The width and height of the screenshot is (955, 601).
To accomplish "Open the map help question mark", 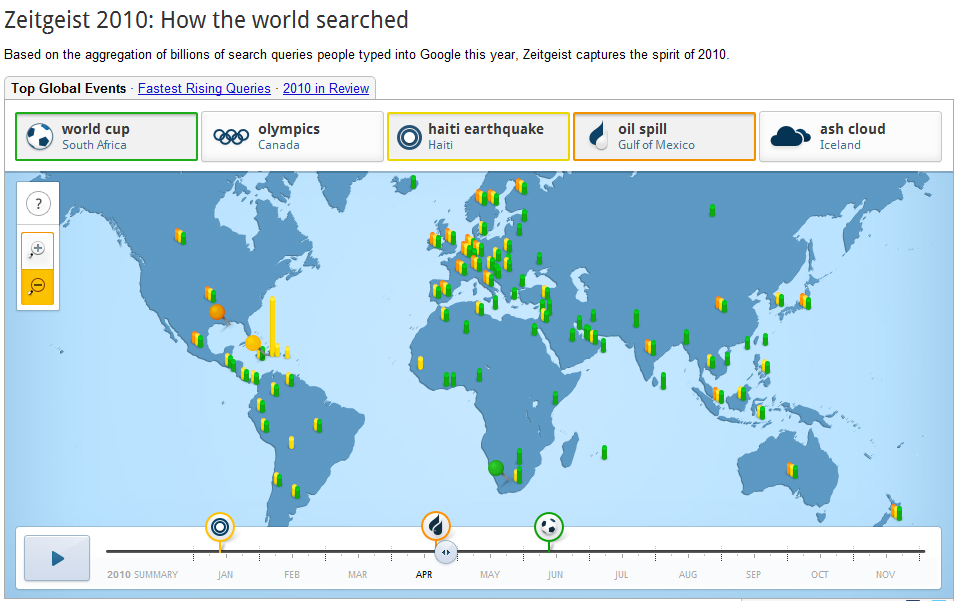I will (38, 203).
